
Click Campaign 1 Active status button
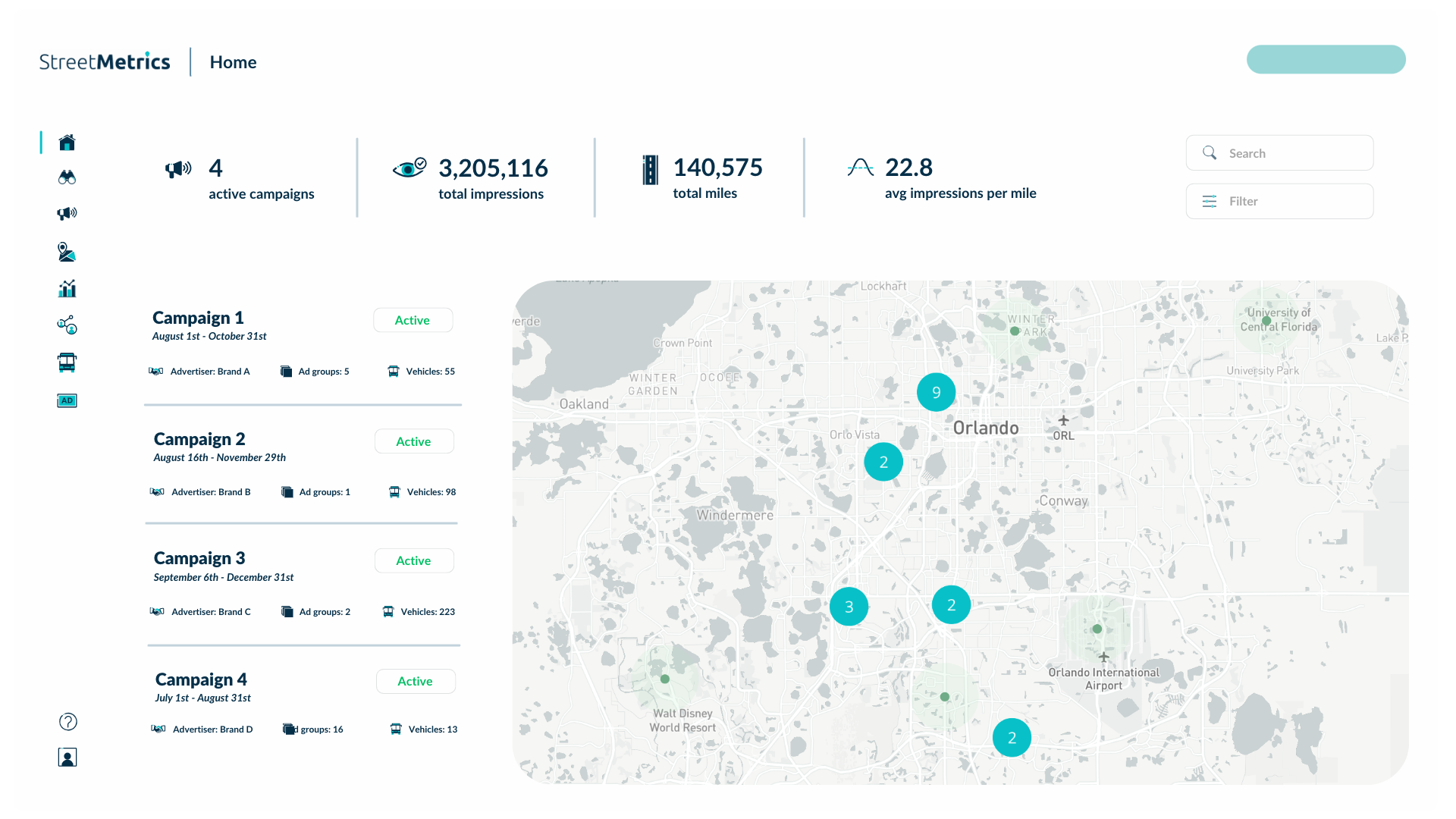click(413, 320)
